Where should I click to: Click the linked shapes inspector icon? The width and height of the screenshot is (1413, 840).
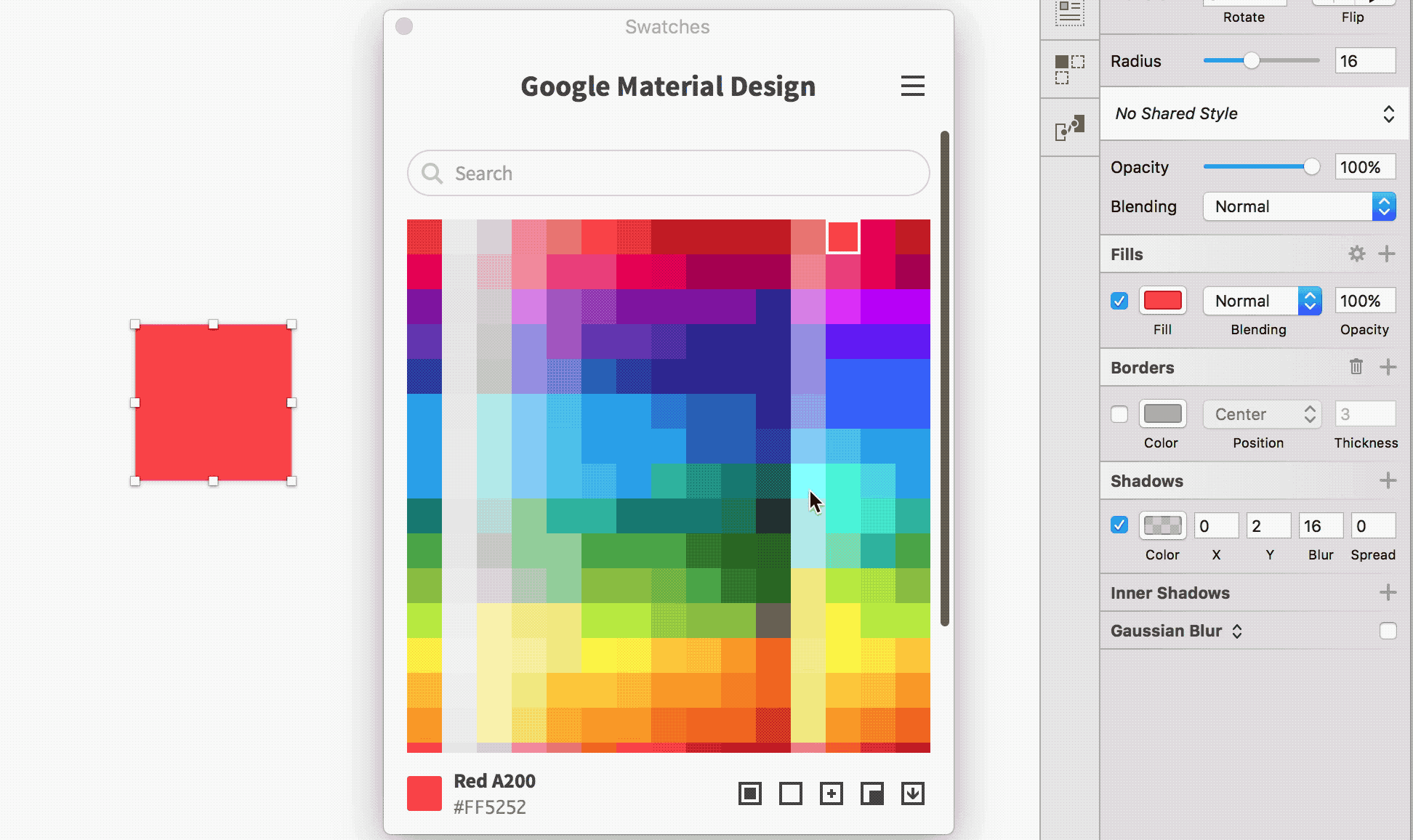1070,128
